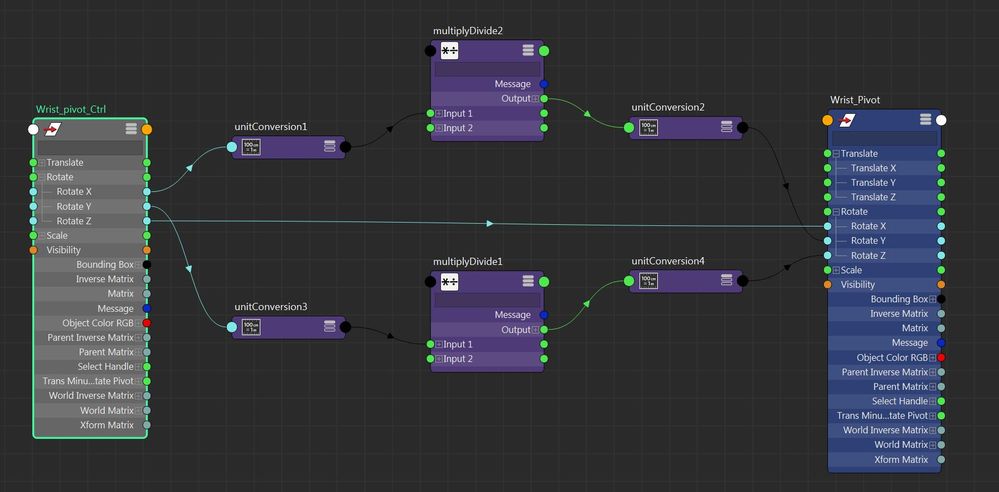Select Message row on multiplyDivide2

487,84
